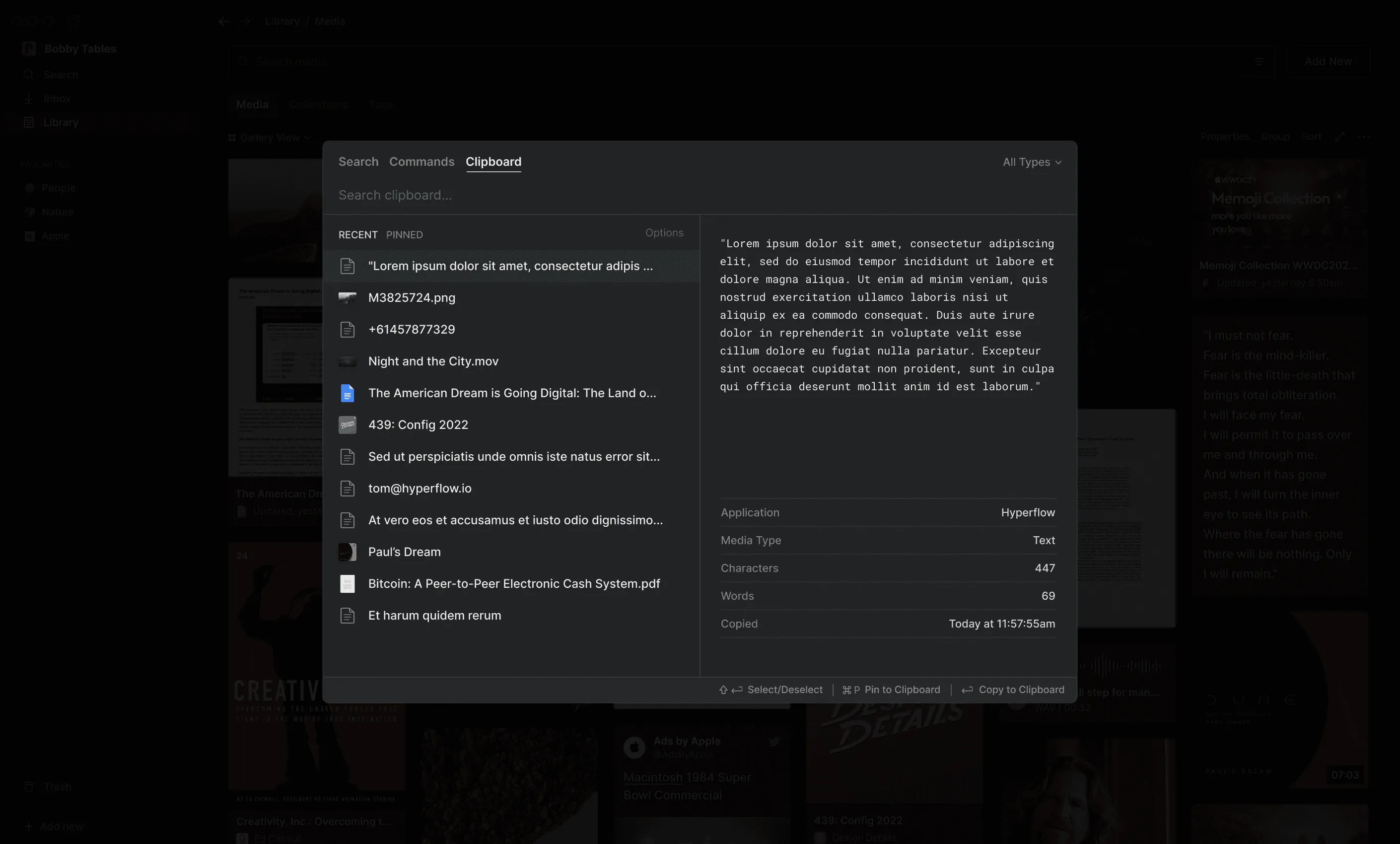This screenshot has width=1400, height=844.
Task: Click the Paul's Dream album art icon
Action: click(x=347, y=552)
